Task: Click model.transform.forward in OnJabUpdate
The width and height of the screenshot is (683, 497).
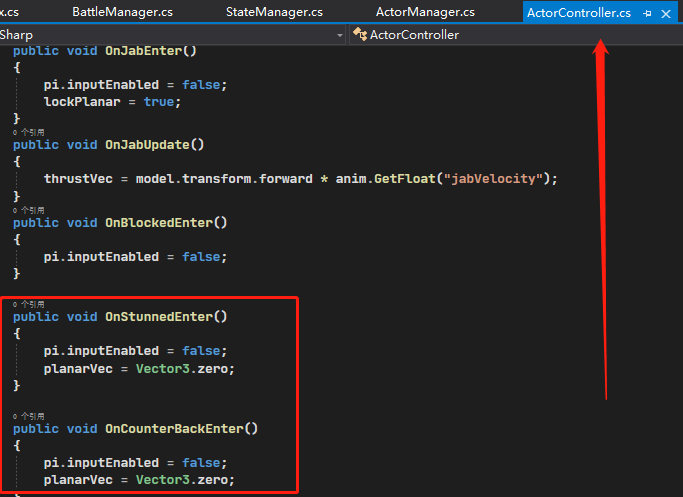Action: click(224, 179)
